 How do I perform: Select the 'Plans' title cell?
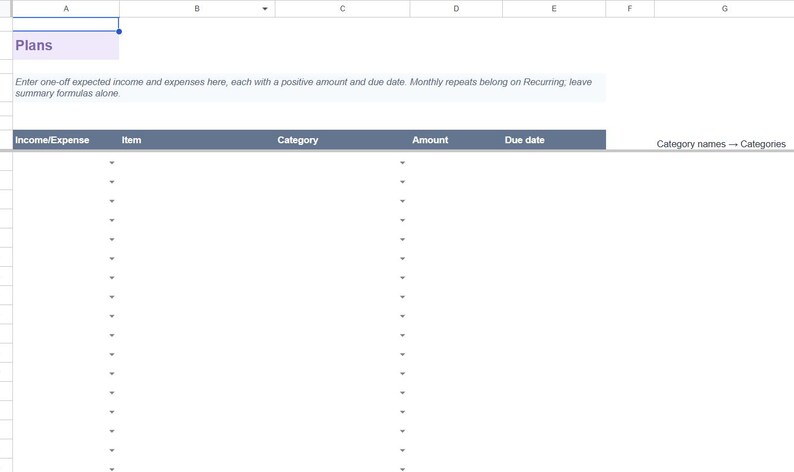point(66,46)
